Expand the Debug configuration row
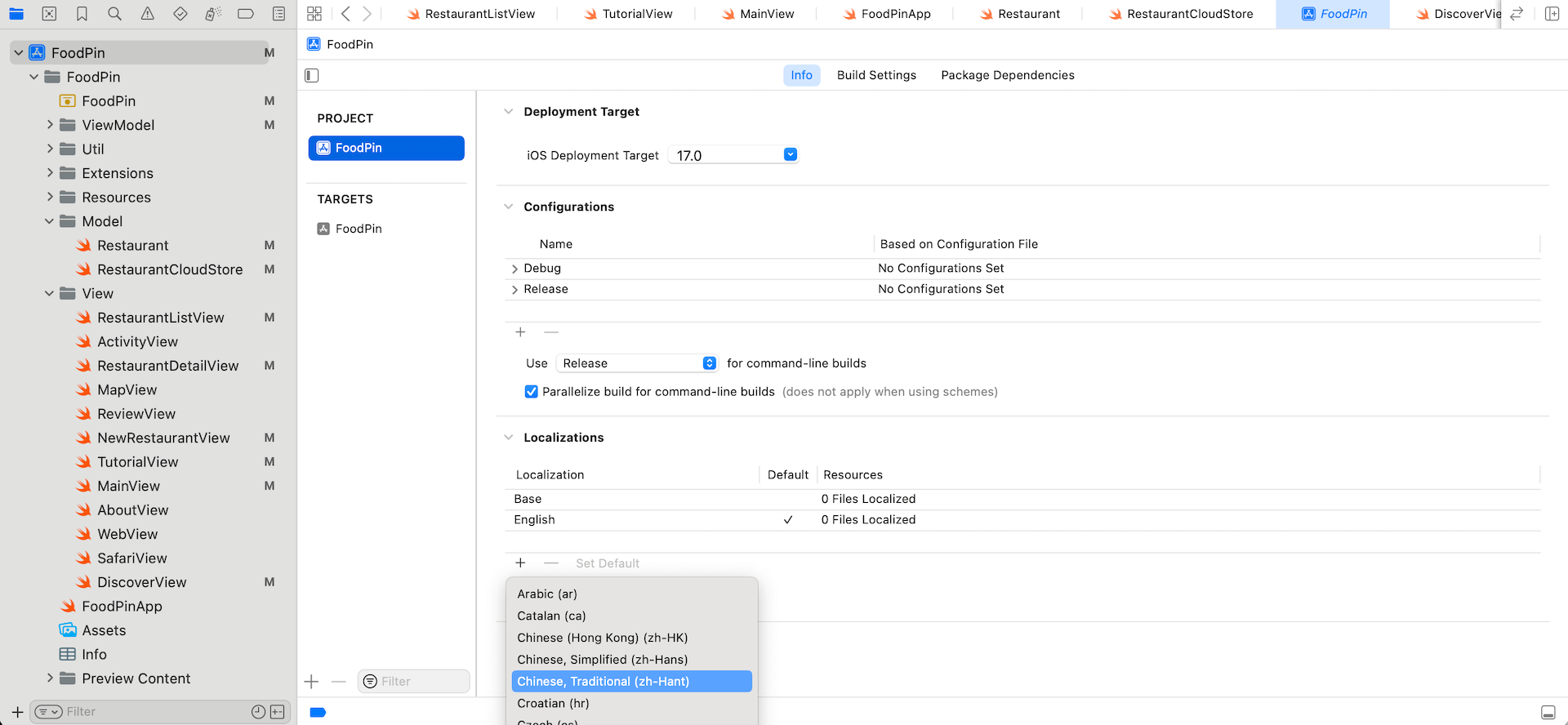Viewport: 1568px width, 725px height. tap(514, 269)
